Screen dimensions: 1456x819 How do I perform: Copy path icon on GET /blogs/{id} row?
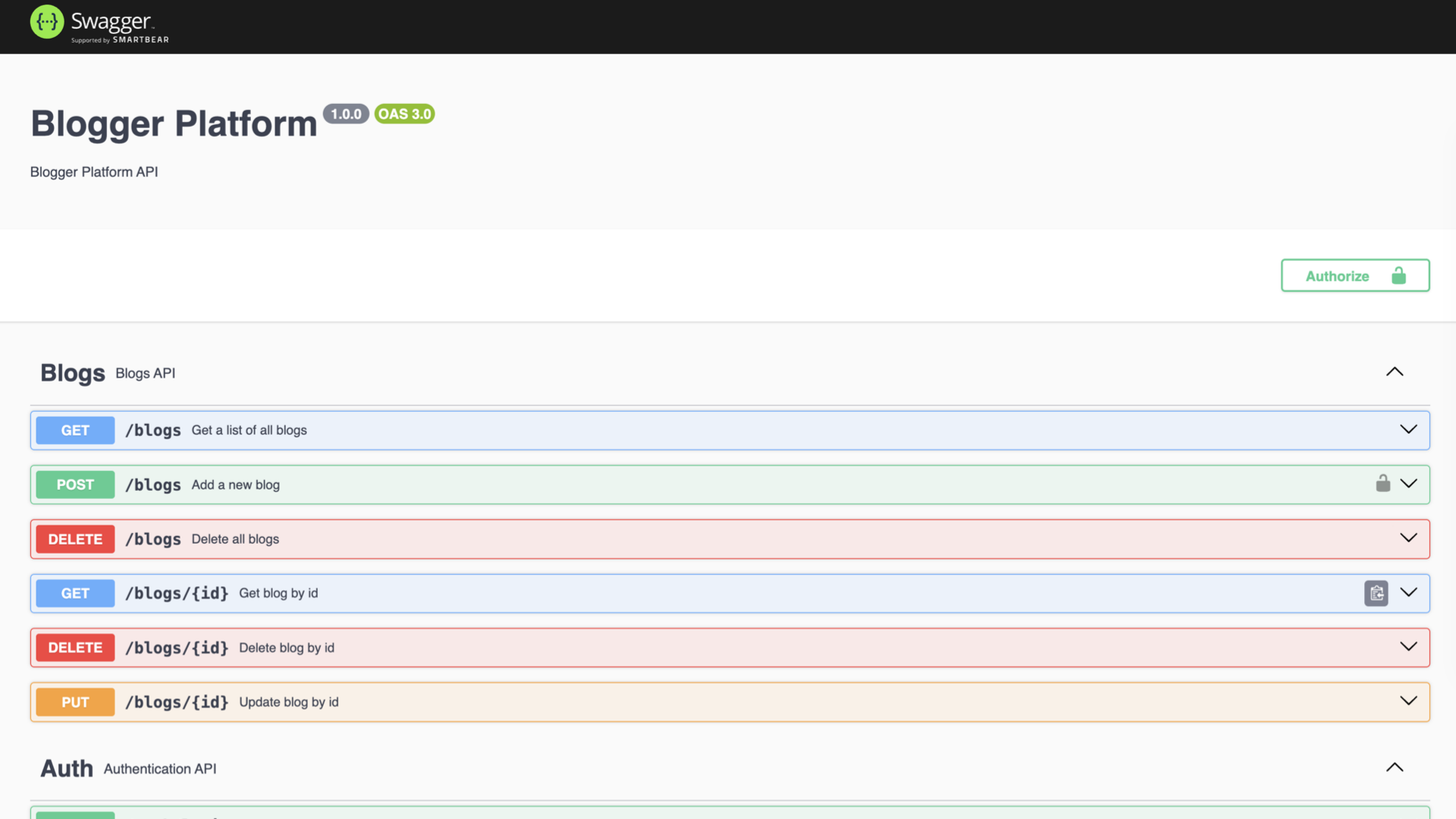tap(1376, 593)
